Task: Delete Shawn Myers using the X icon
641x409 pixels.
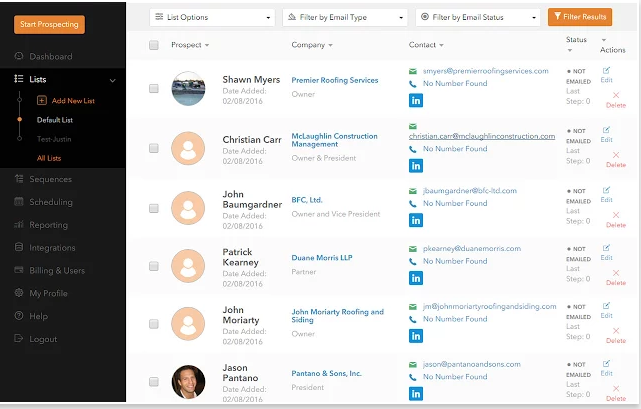Action: (616, 95)
